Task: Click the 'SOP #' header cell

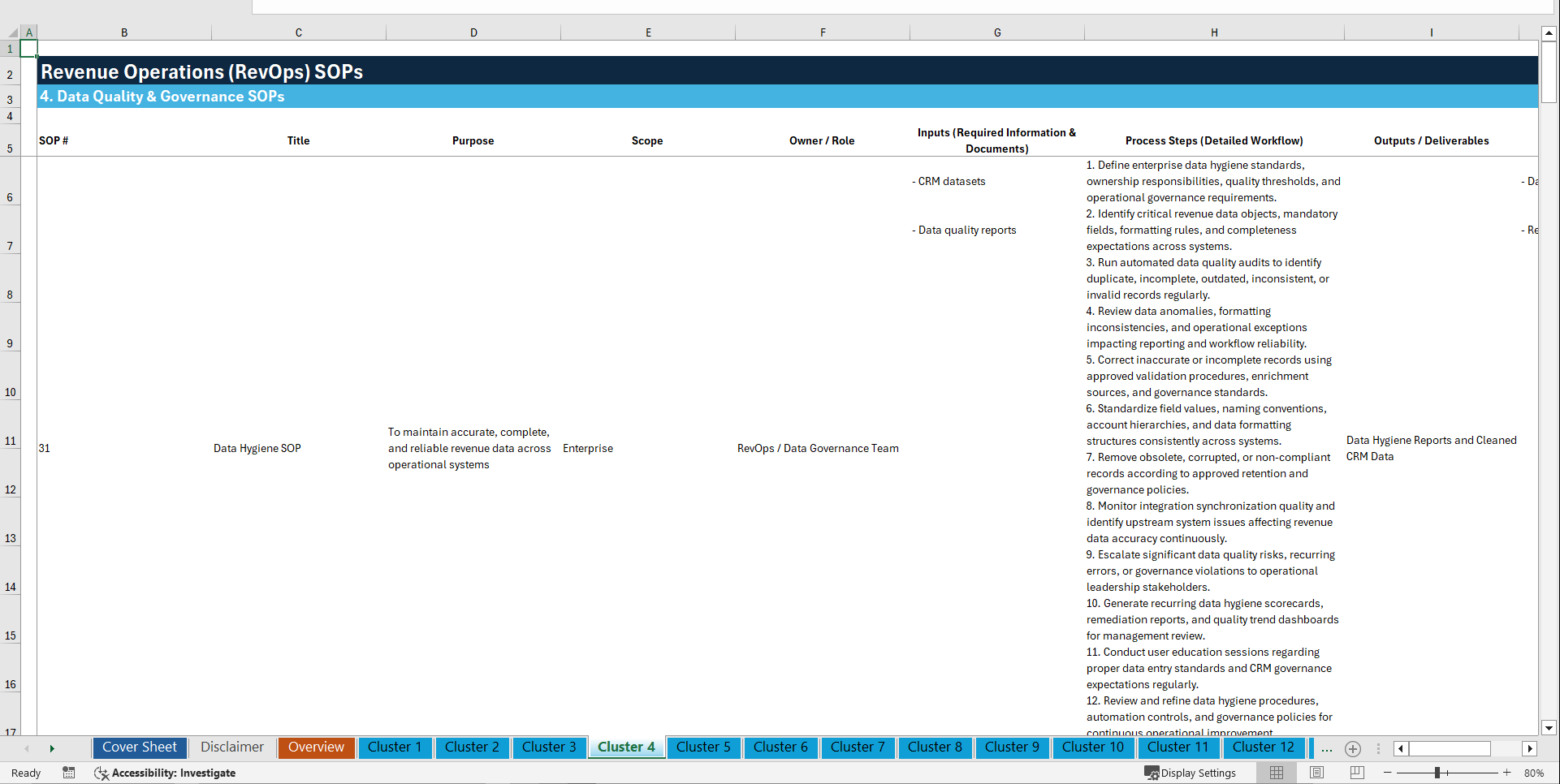Action: click(x=54, y=140)
